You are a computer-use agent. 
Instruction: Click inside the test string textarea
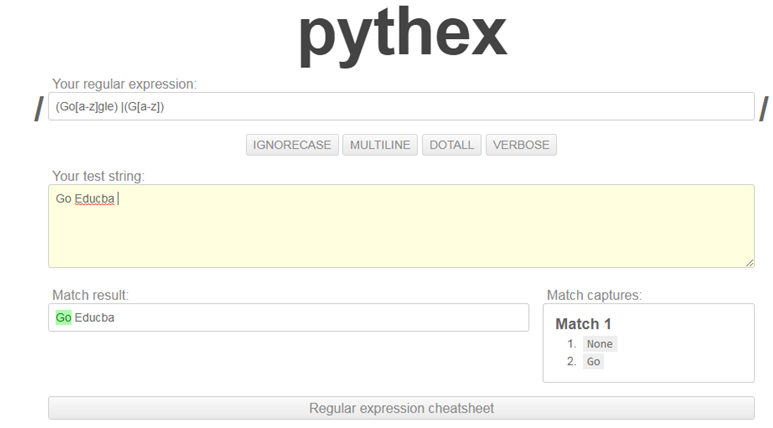pos(400,230)
